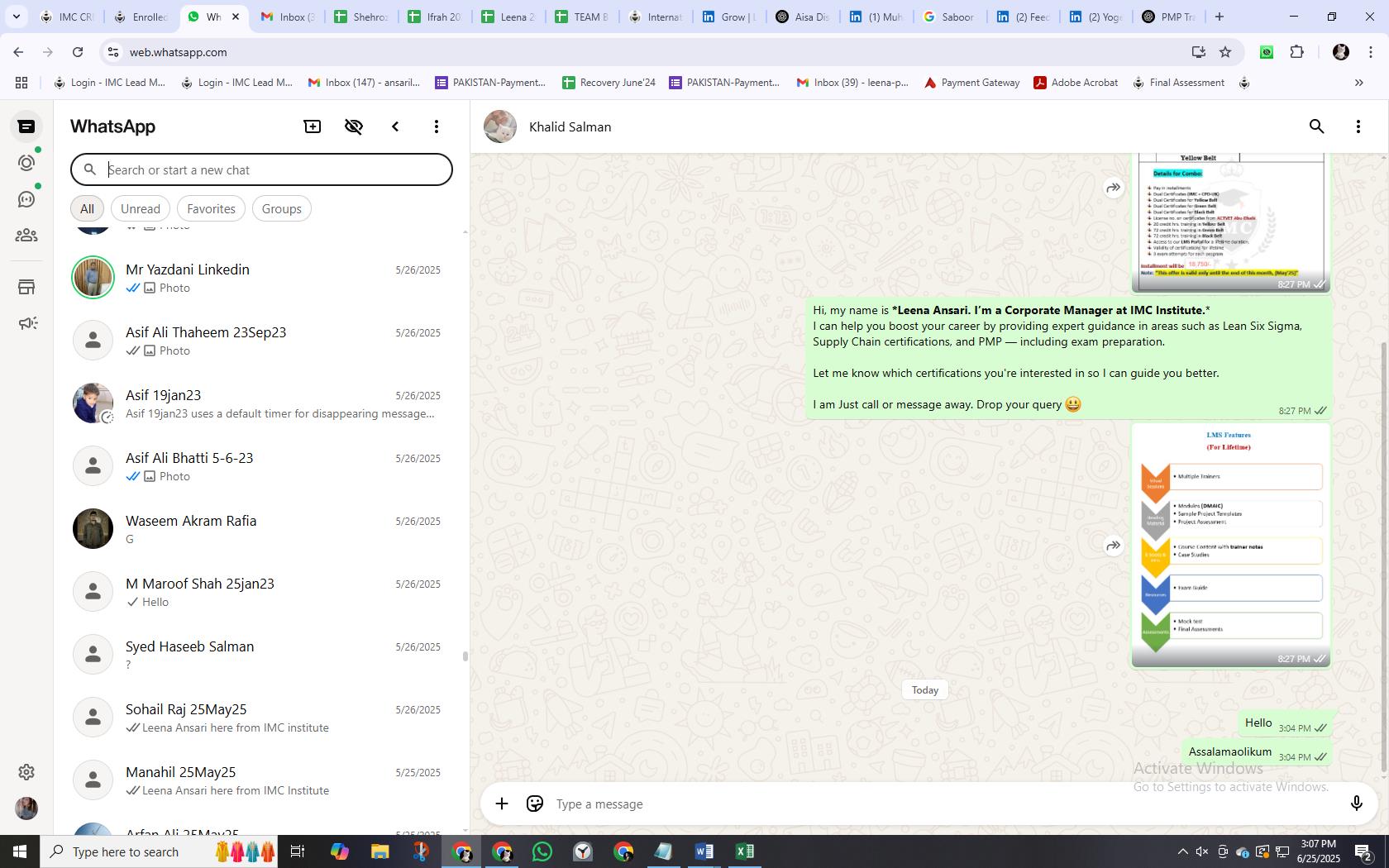Viewport: 1389px width, 868px height.
Task: Switch to the TEAM B sheets tab
Action: 580,17
